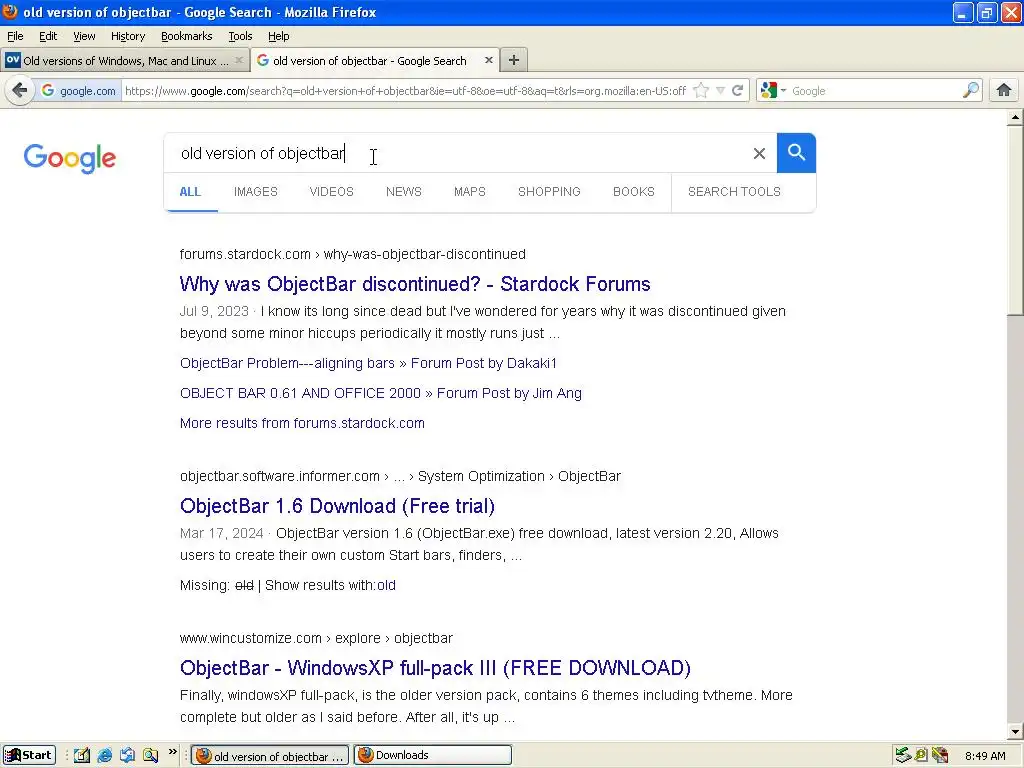Open the Downloads window from taskbar
Viewport: 1024px width, 768px height.
432,755
